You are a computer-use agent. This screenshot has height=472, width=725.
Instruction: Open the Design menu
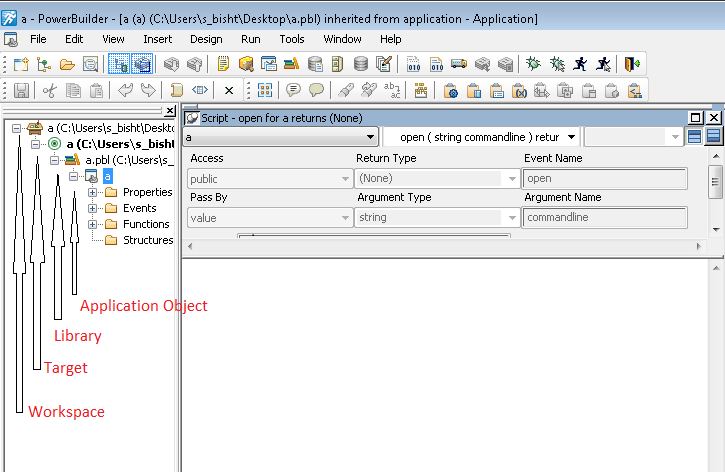206,39
